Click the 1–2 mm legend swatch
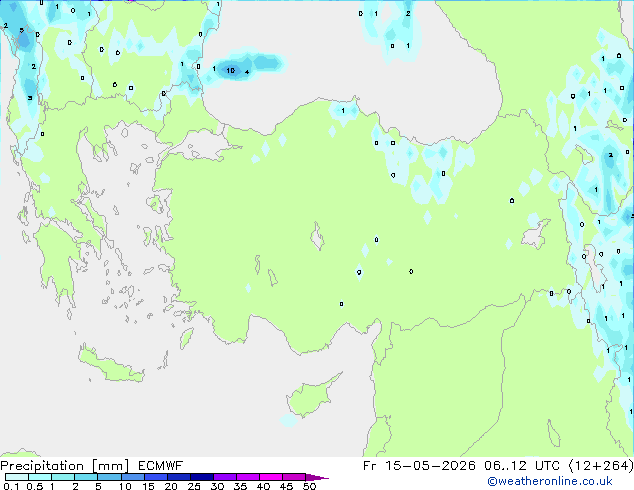 pos(63,477)
